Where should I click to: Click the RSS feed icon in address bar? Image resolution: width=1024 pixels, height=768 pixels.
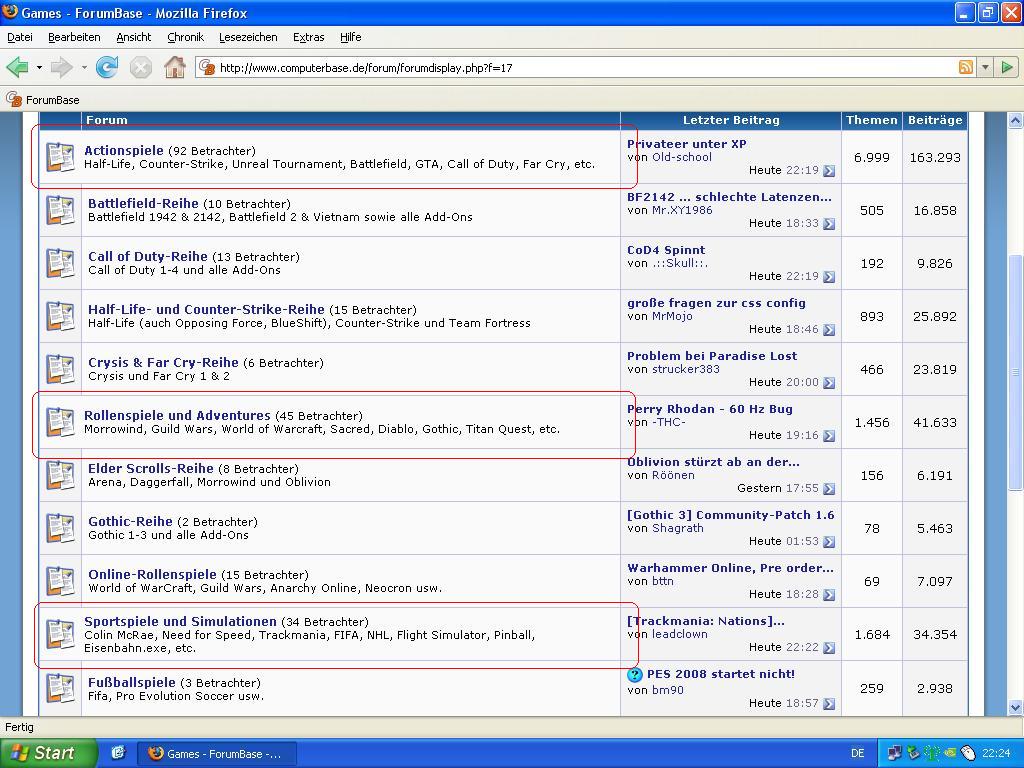point(965,67)
